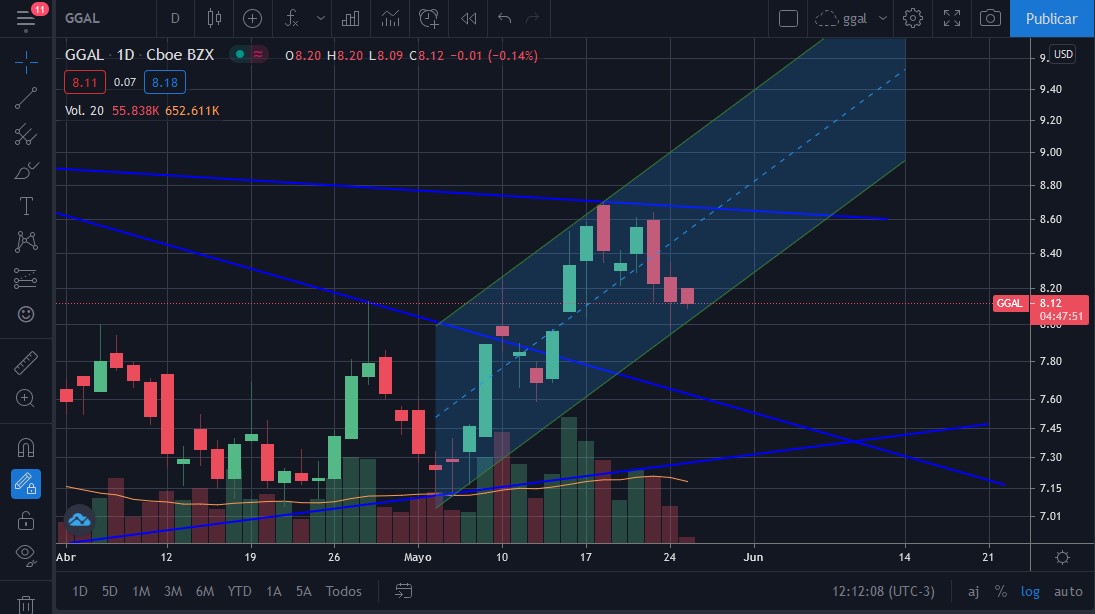Click the Vol. 20 indicator legend
Screen dimensions: 1095x614
click(84, 110)
